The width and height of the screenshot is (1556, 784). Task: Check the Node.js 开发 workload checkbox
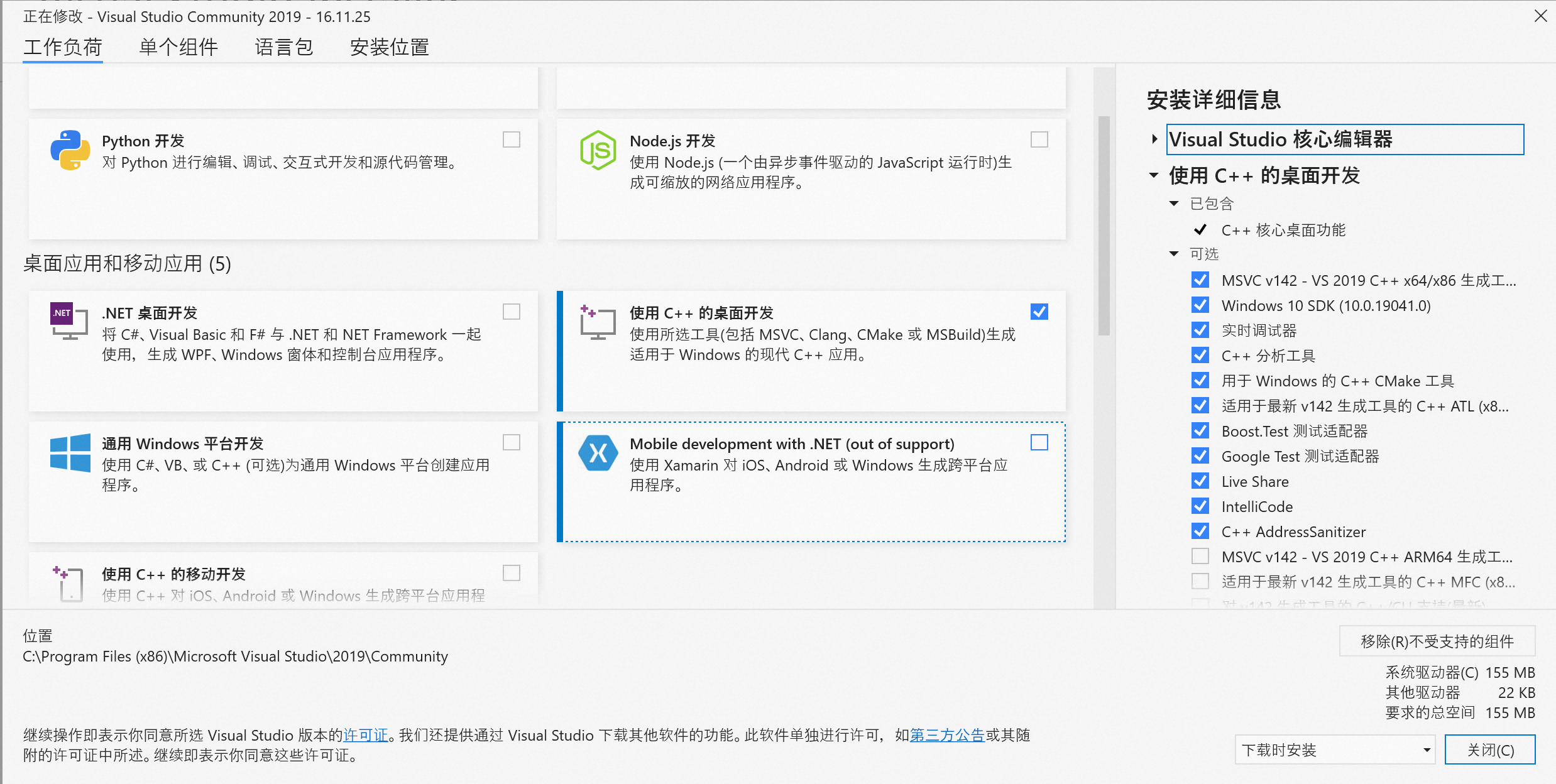tap(1039, 139)
